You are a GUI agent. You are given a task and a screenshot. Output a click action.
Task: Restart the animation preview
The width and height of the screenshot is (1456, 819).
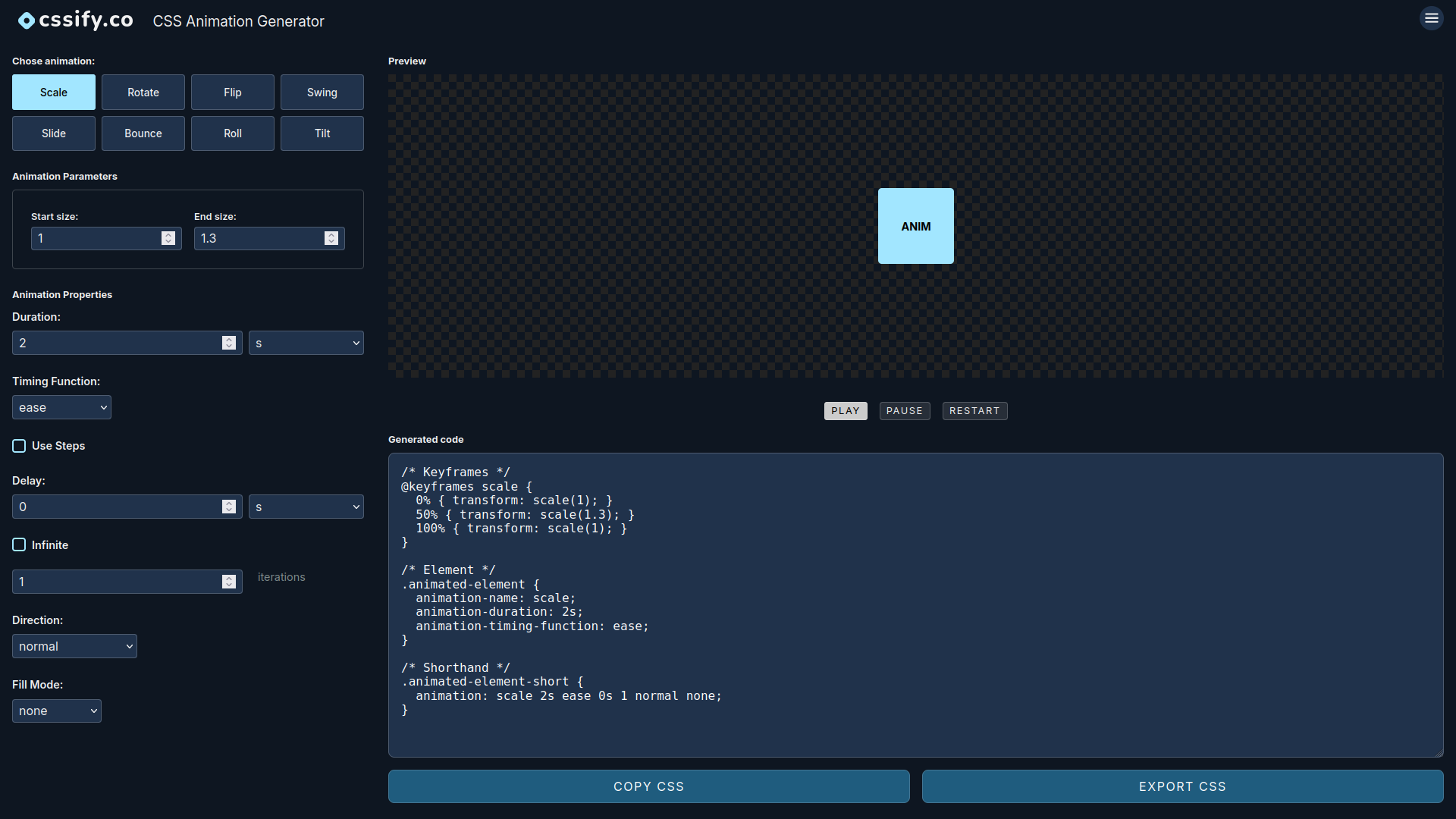pyautogui.click(x=974, y=410)
